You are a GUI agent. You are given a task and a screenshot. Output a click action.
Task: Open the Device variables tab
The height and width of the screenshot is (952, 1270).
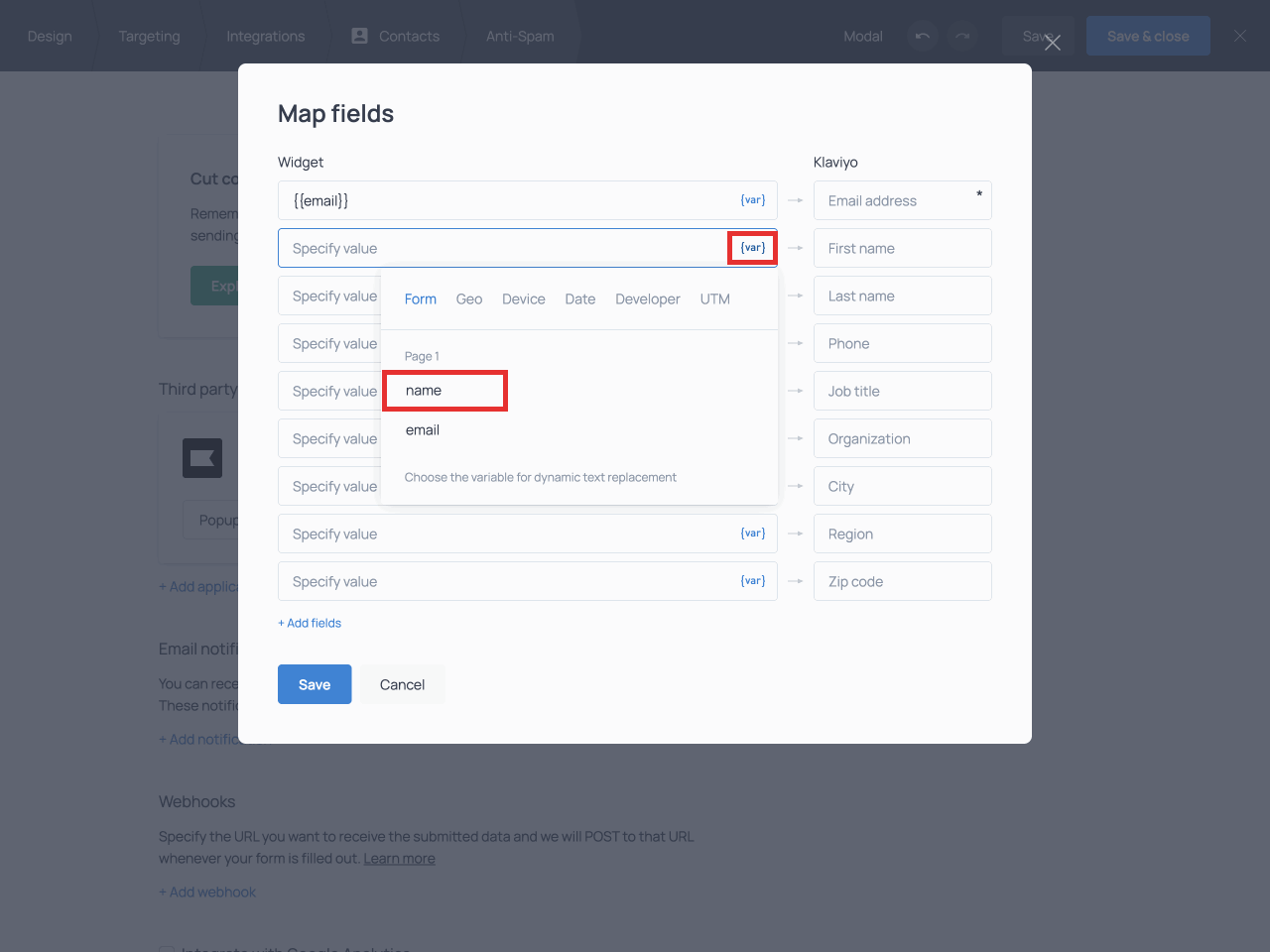(x=523, y=299)
